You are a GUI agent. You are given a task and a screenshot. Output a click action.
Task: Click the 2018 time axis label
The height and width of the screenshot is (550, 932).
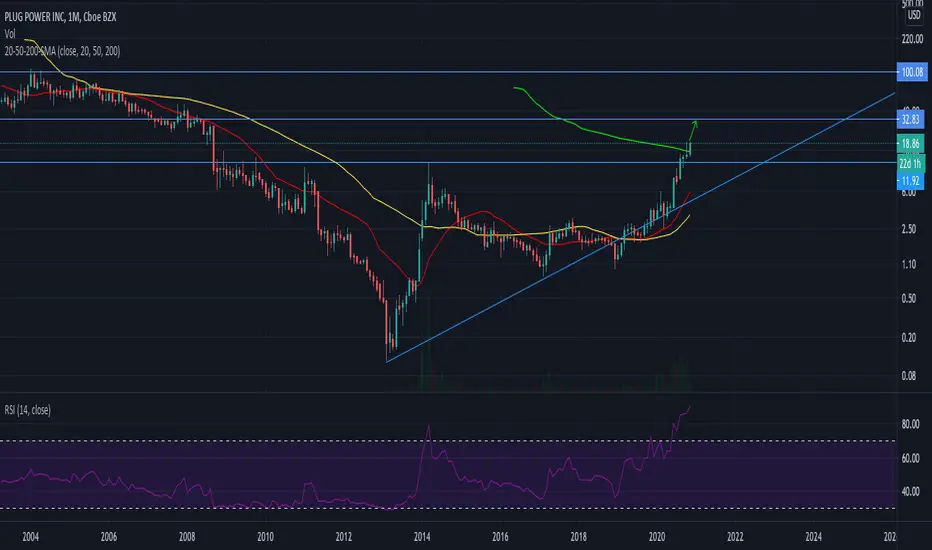578,537
